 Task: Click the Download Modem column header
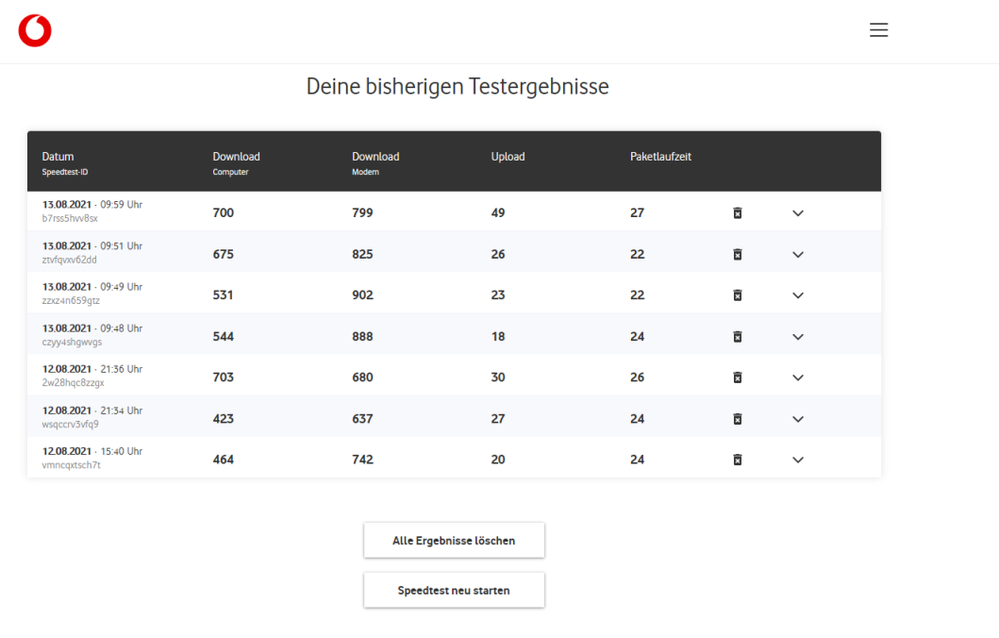(x=375, y=163)
